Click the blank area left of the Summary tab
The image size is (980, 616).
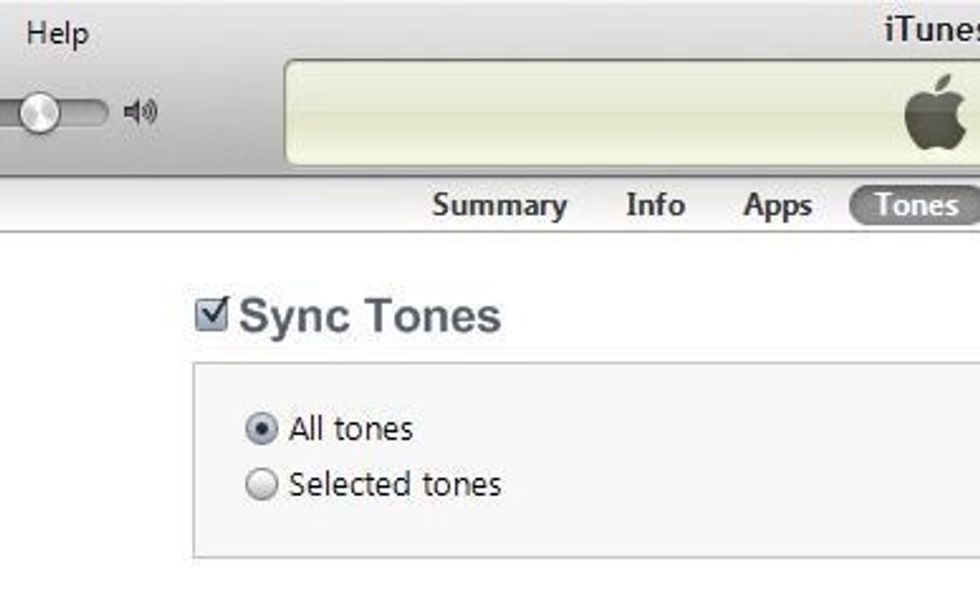click(x=200, y=206)
